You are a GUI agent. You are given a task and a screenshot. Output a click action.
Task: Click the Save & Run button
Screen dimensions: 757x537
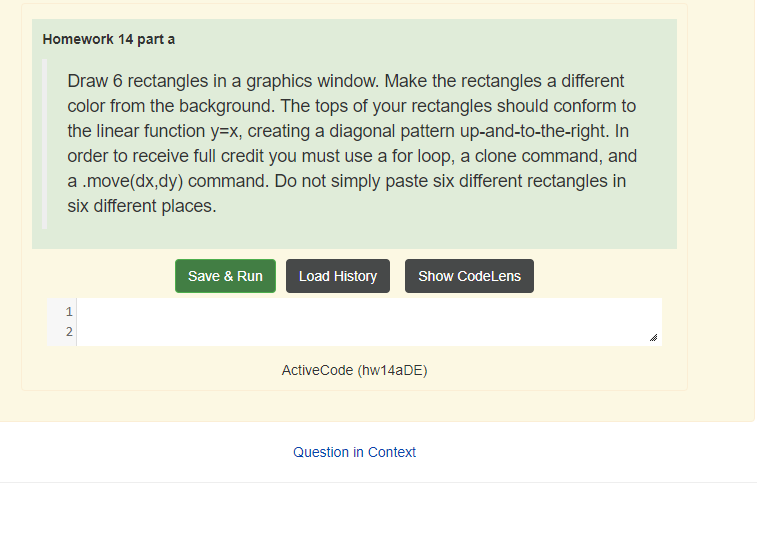[x=225, y=276]
